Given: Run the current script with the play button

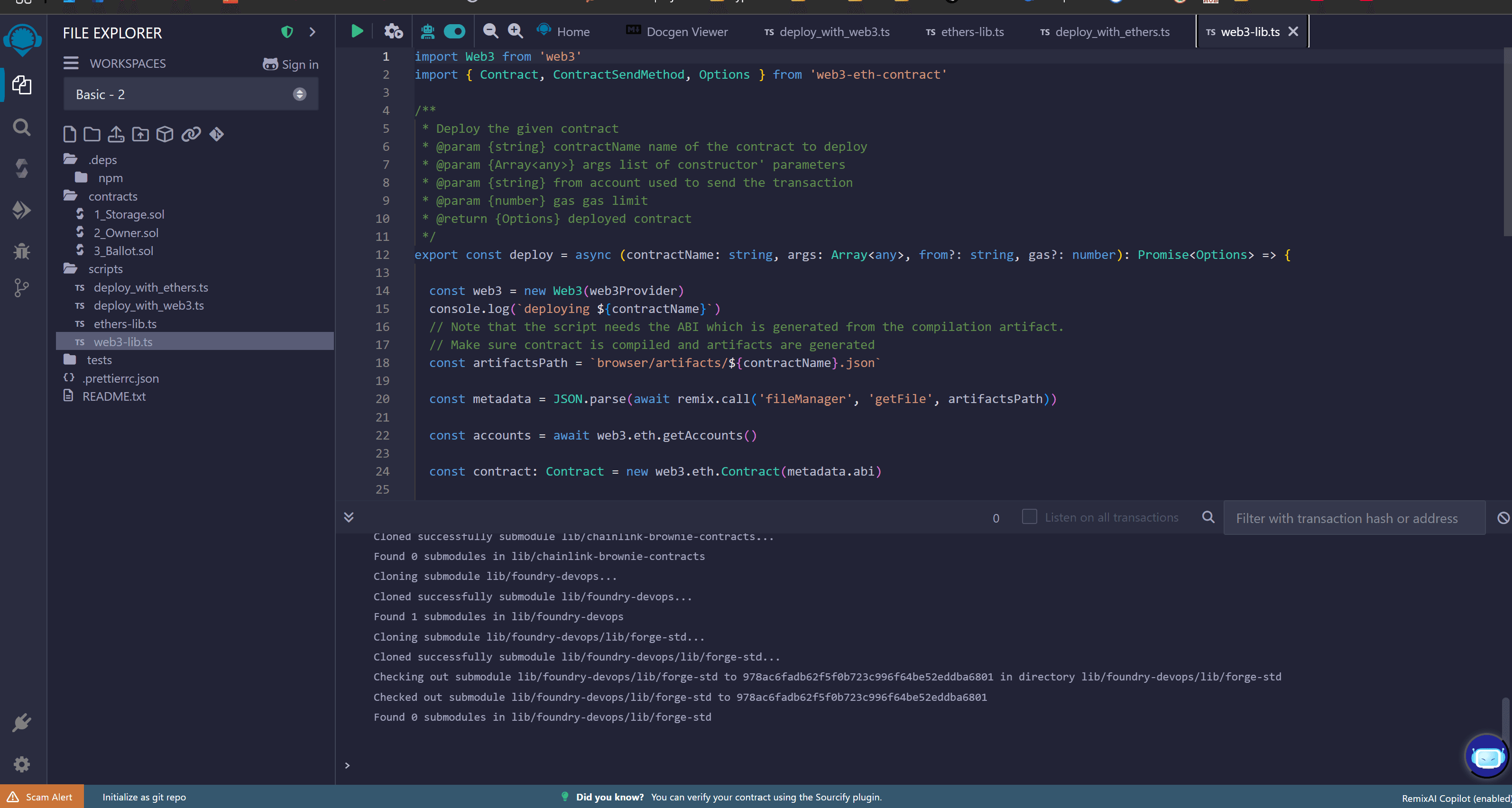Looking at the screenshot, I should (x=357, y=31).
